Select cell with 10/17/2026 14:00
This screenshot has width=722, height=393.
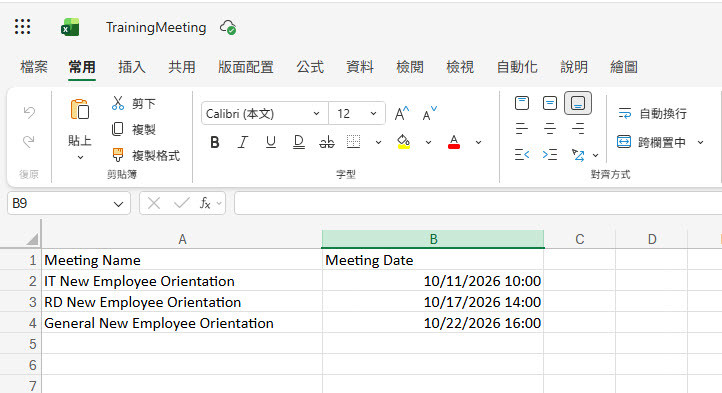click(x=433, y=302)
